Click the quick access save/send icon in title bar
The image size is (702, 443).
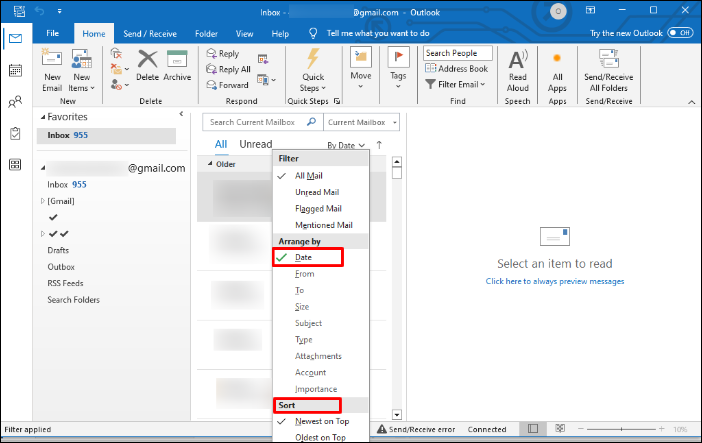pyautogui.click(x=19, y=11)
